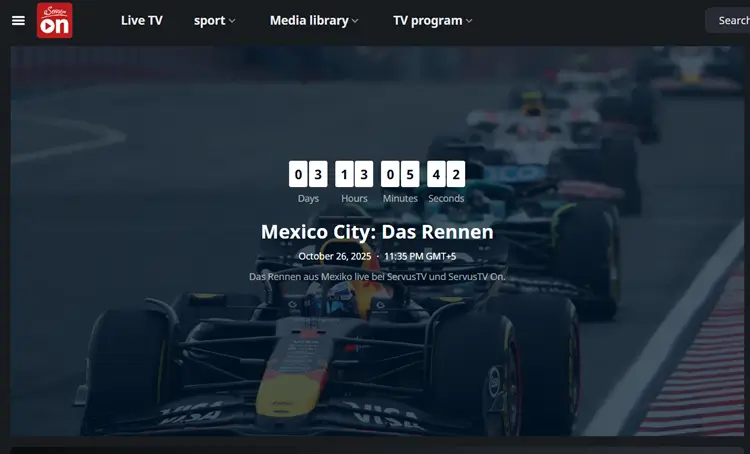Click the countdown Seconds digit boxes
This screenshot has width=750, height=454.
[x=446, y=174]
